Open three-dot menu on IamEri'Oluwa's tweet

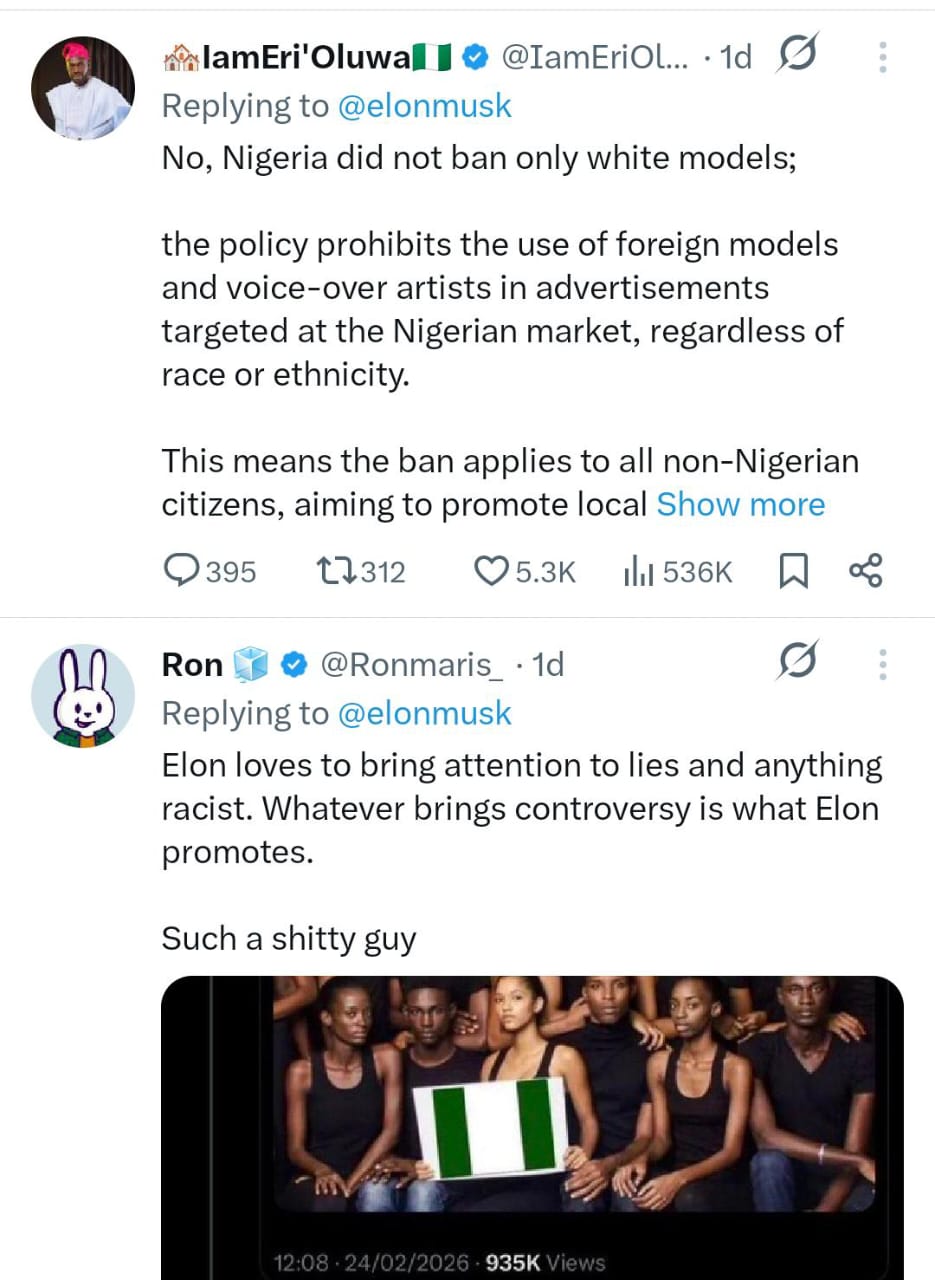pyautogui.click(x=882, y=56)
